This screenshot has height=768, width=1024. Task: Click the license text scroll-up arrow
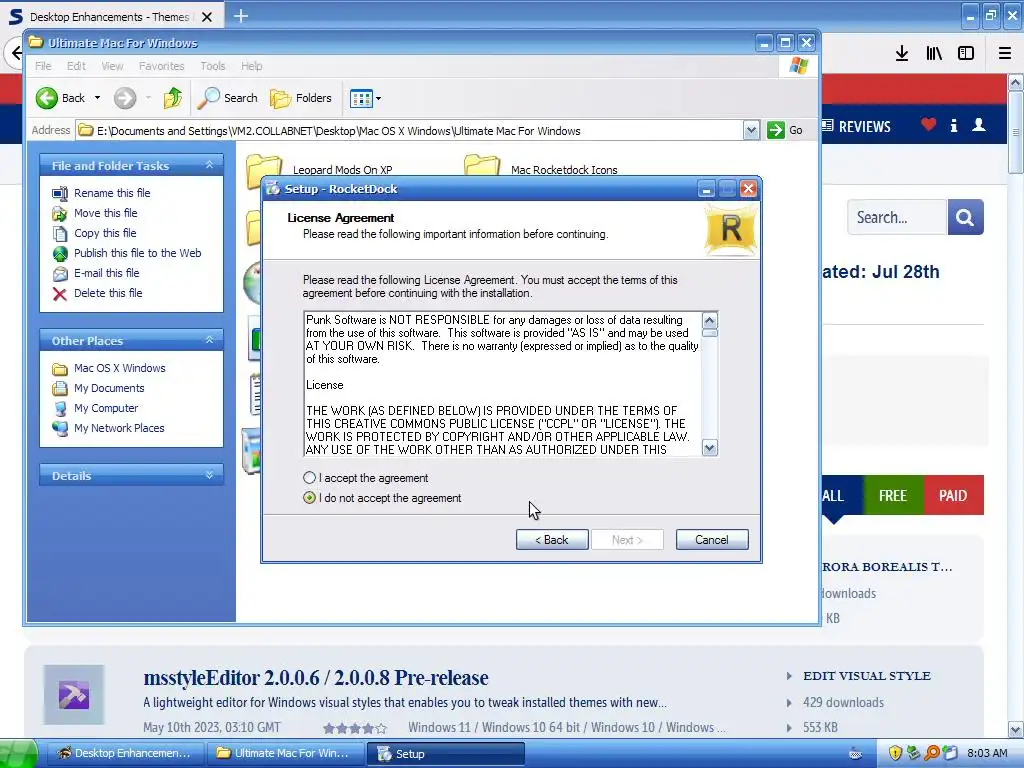point(709,320)
